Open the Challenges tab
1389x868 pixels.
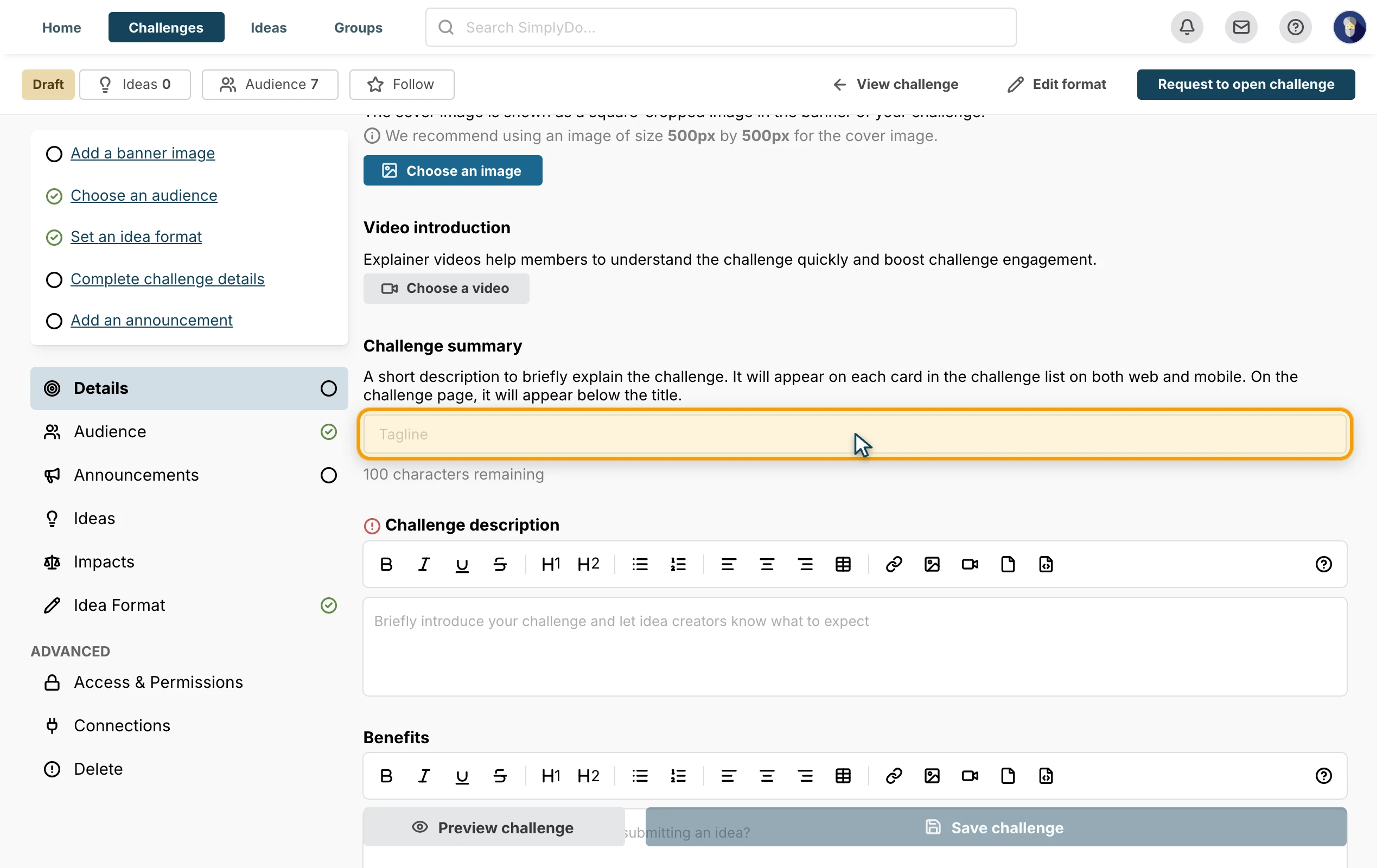(166, 27)
